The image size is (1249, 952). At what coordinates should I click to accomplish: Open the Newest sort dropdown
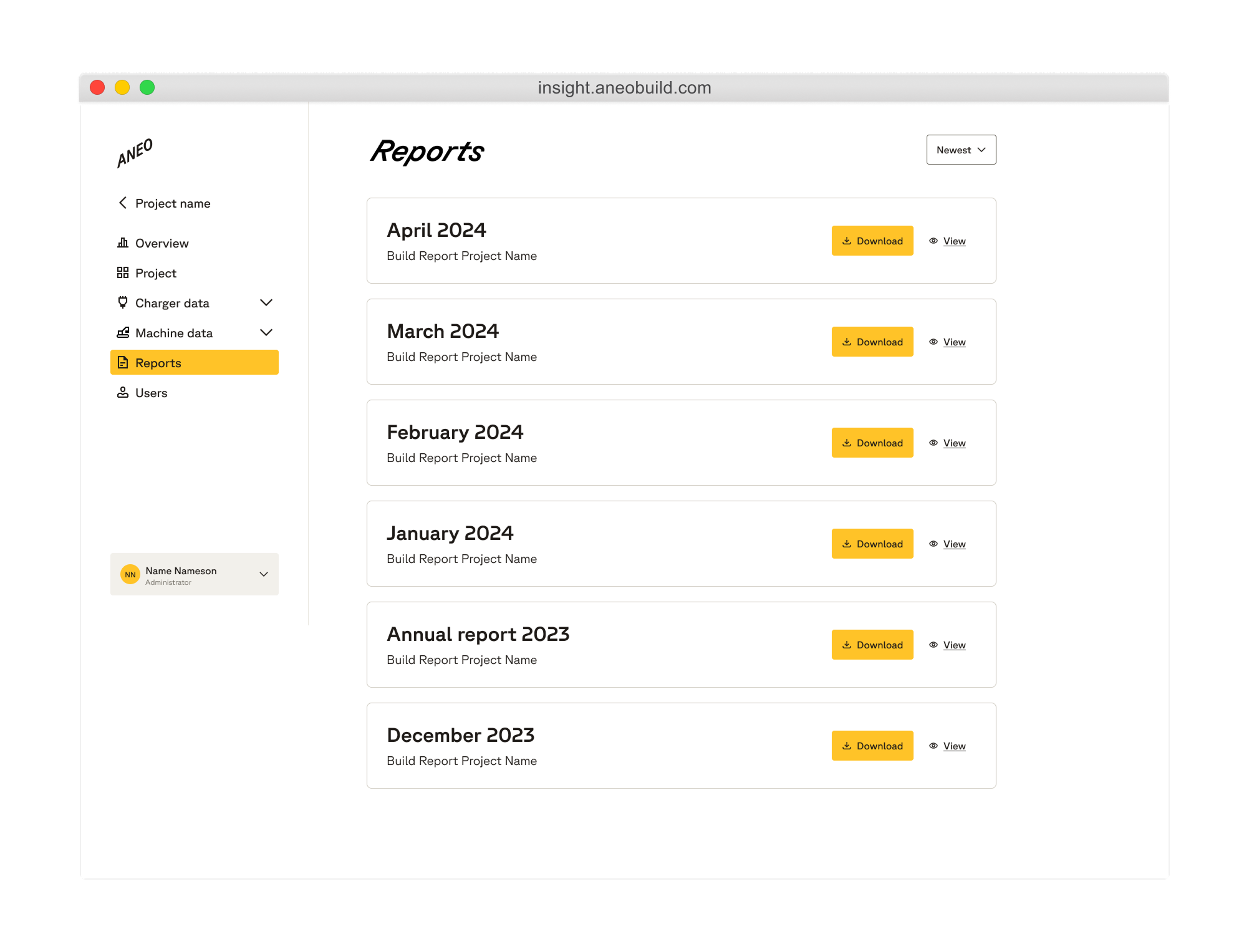tap(961, 150)
